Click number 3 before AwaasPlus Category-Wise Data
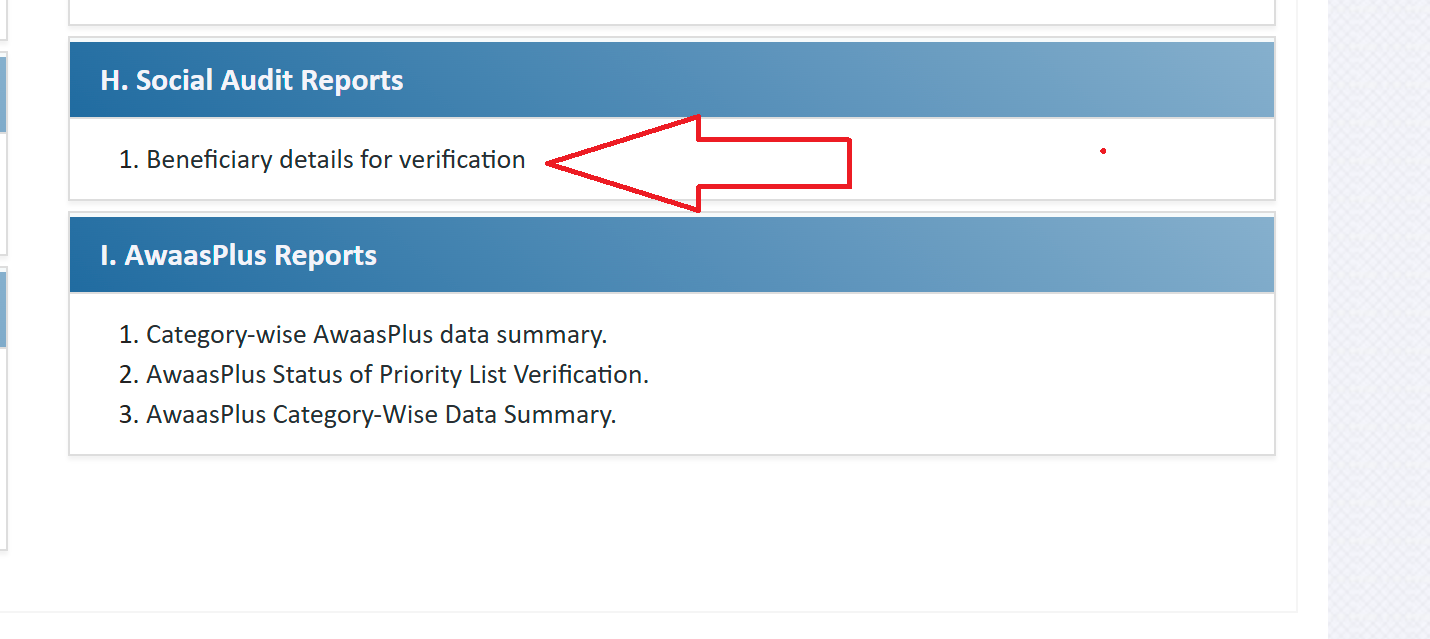The height and width of the screenshot is (639, 1430). [127, 415]
